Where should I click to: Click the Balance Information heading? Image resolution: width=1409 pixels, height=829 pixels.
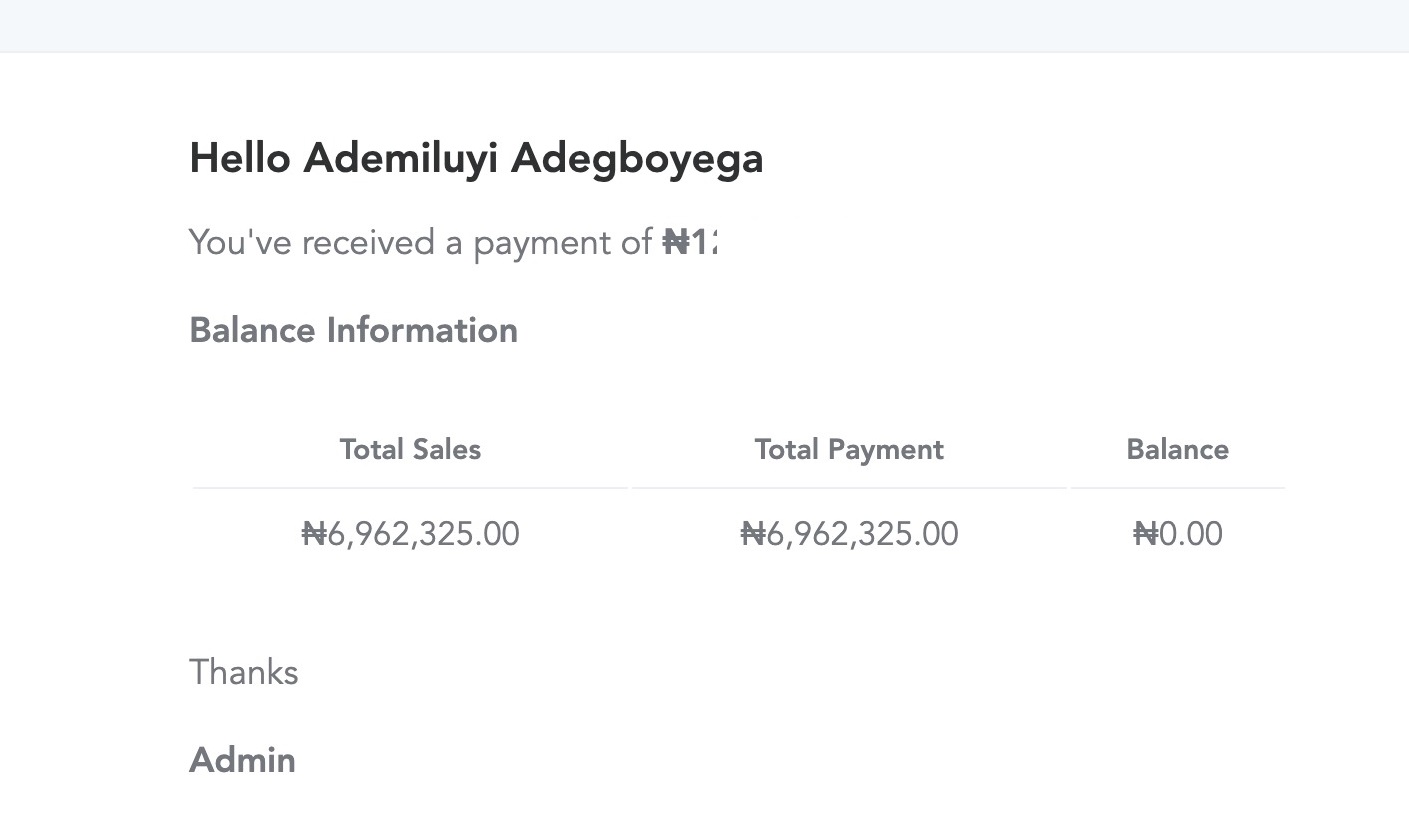point(353,330)
